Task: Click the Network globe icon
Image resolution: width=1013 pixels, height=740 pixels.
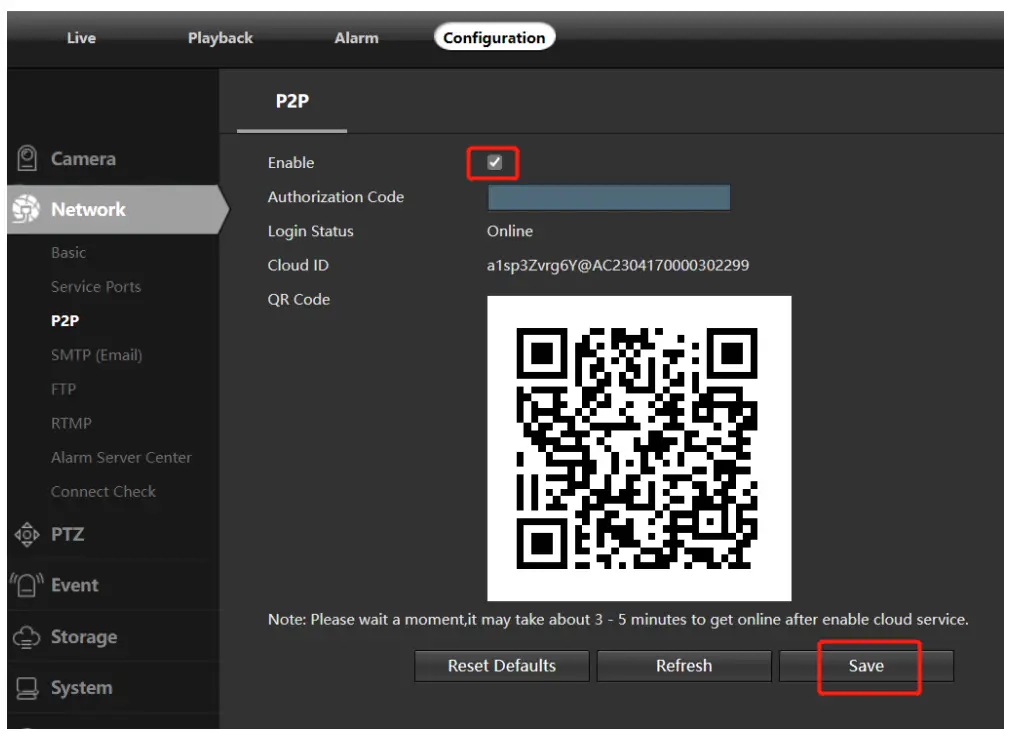Action: pyautogui.click(x=26, y=209)
